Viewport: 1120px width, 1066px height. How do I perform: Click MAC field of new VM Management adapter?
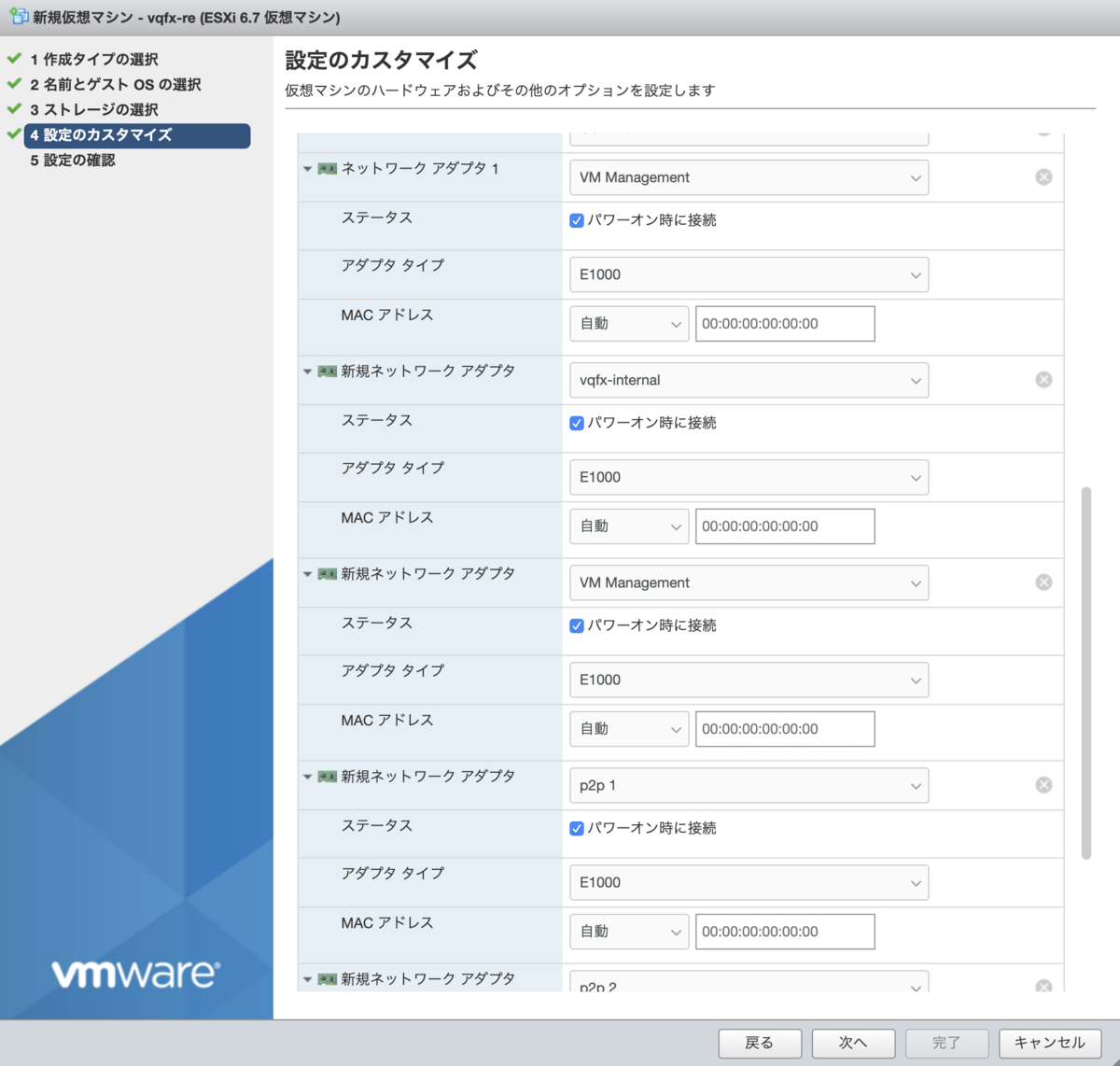785,729
